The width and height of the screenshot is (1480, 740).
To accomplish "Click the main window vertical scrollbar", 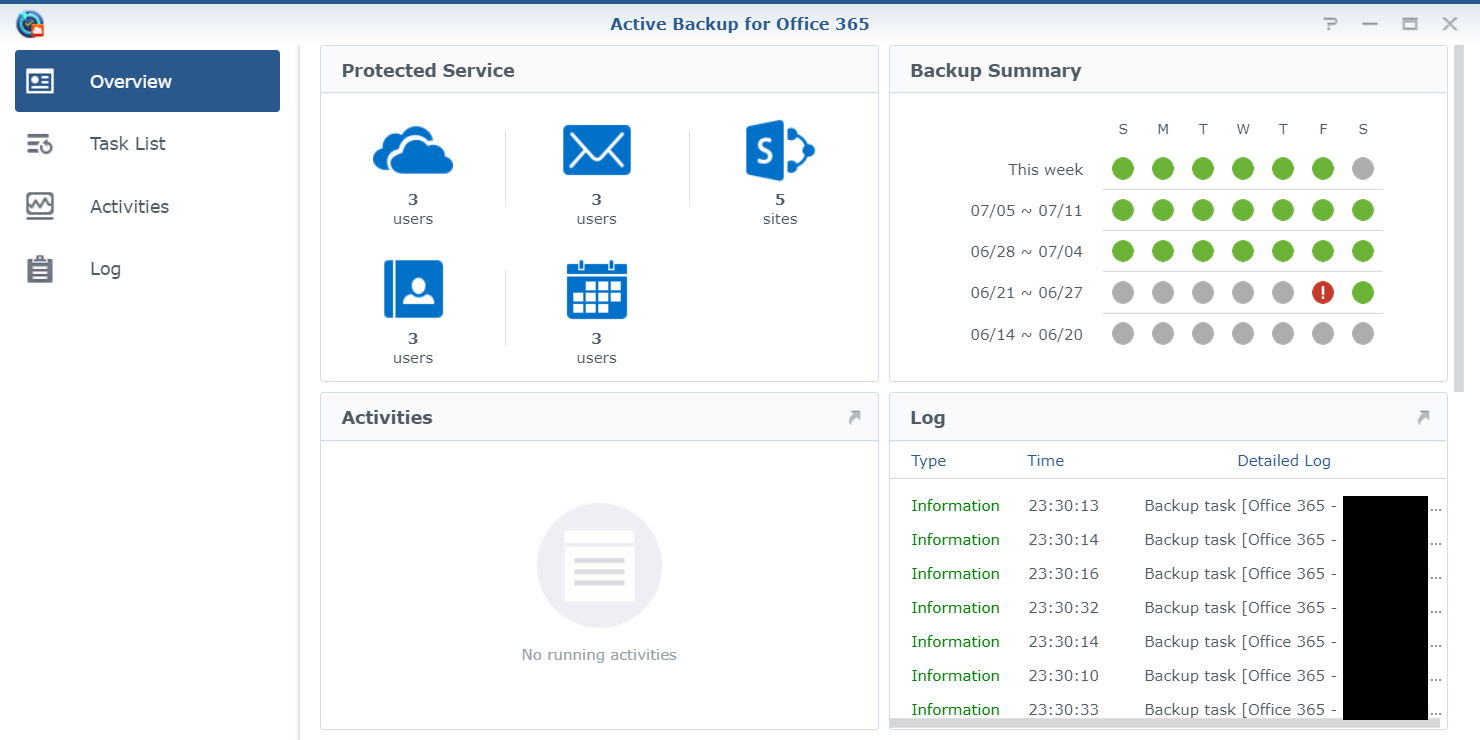I will pyautogui.click(x=1459, y=217).
